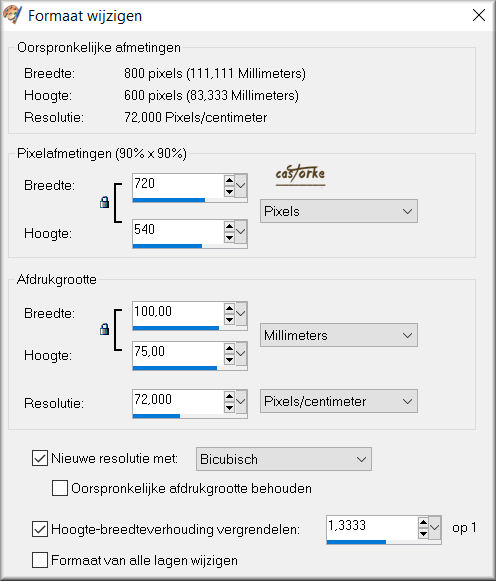
Task: Enable 'Oorspronkelijke afdrukgrootte behouden' checkbox
Action: 60,488
